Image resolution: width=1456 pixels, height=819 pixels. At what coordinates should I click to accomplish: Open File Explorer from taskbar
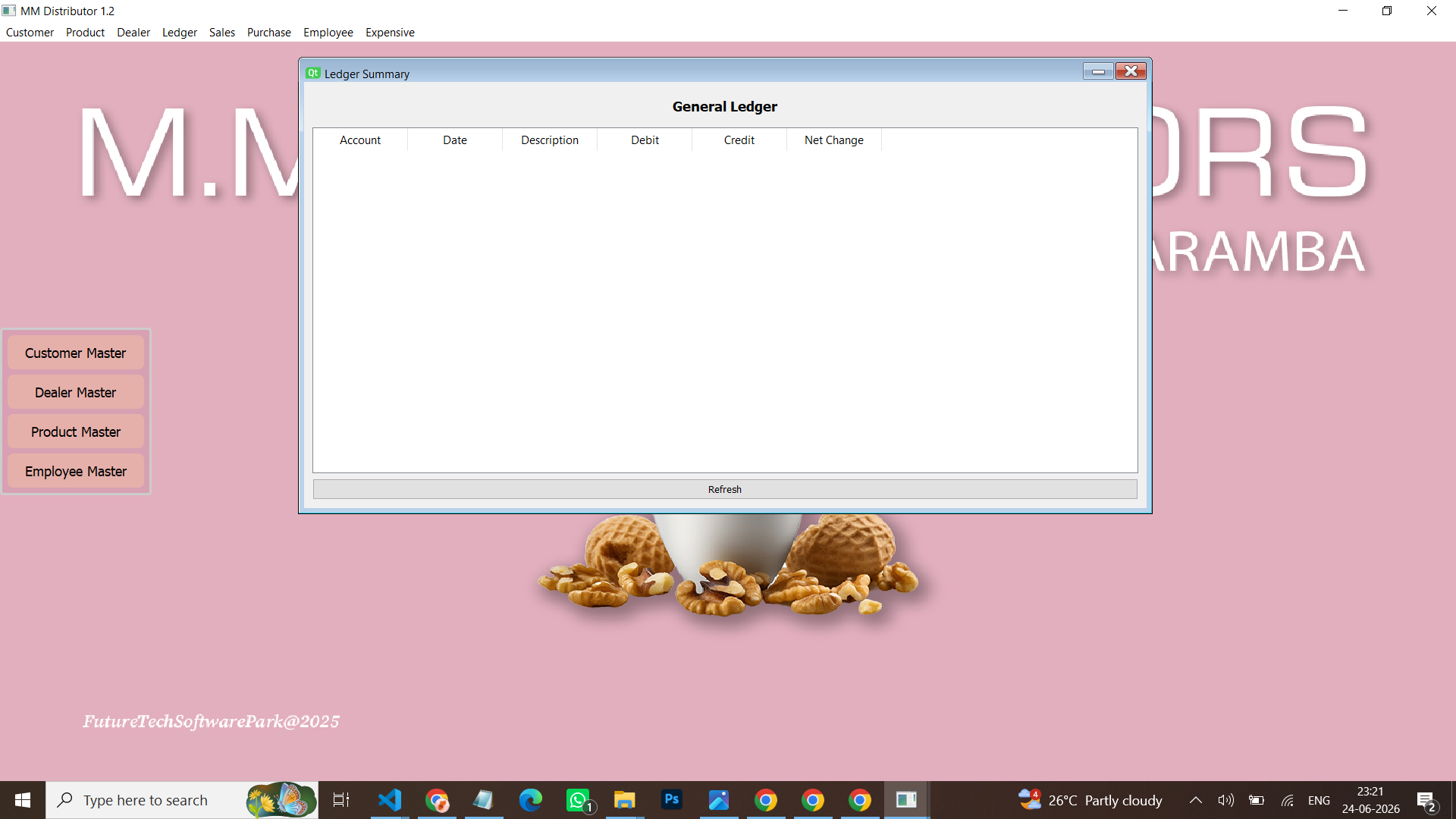tap(624, 800)
